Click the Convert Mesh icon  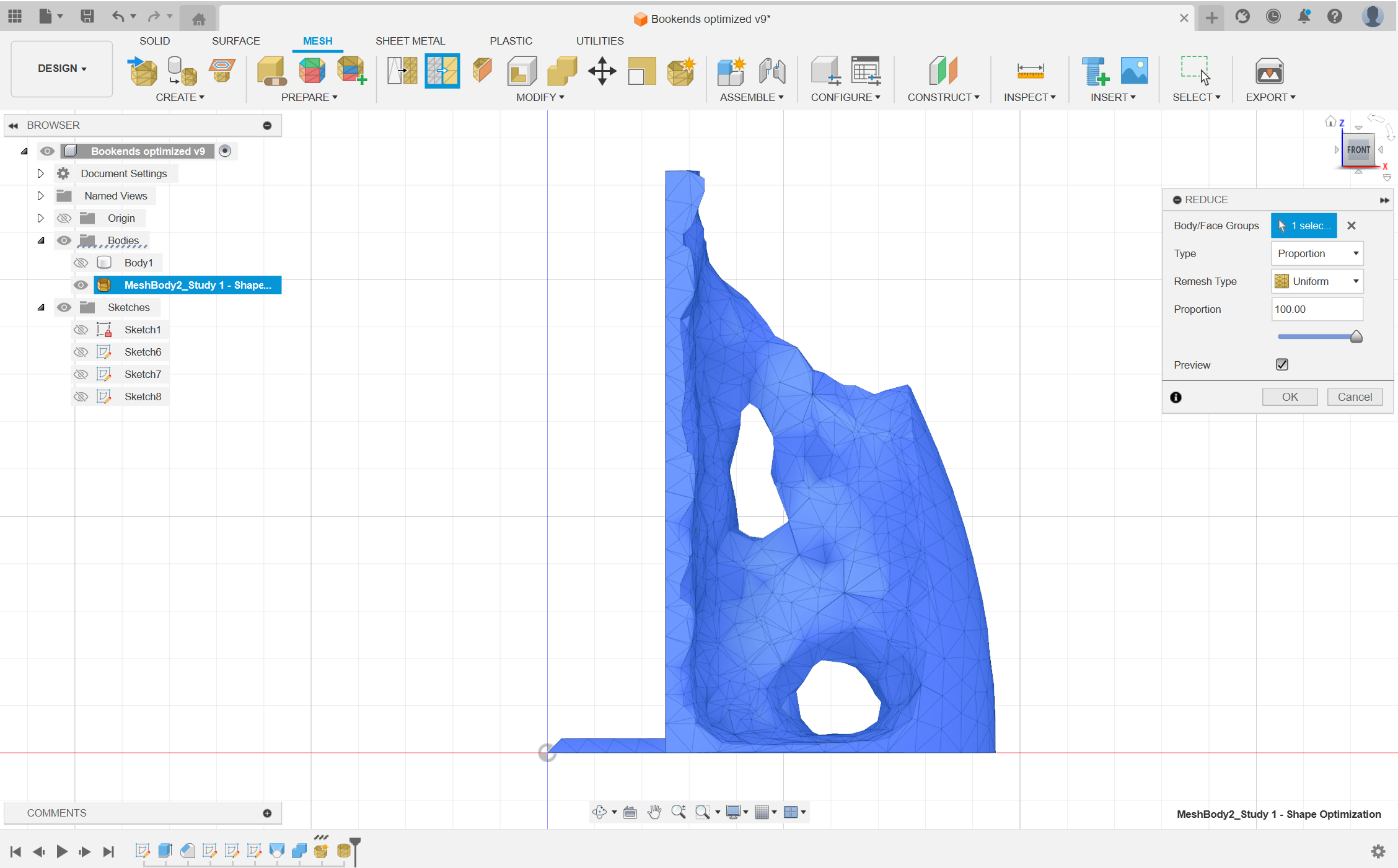(682, 71)
